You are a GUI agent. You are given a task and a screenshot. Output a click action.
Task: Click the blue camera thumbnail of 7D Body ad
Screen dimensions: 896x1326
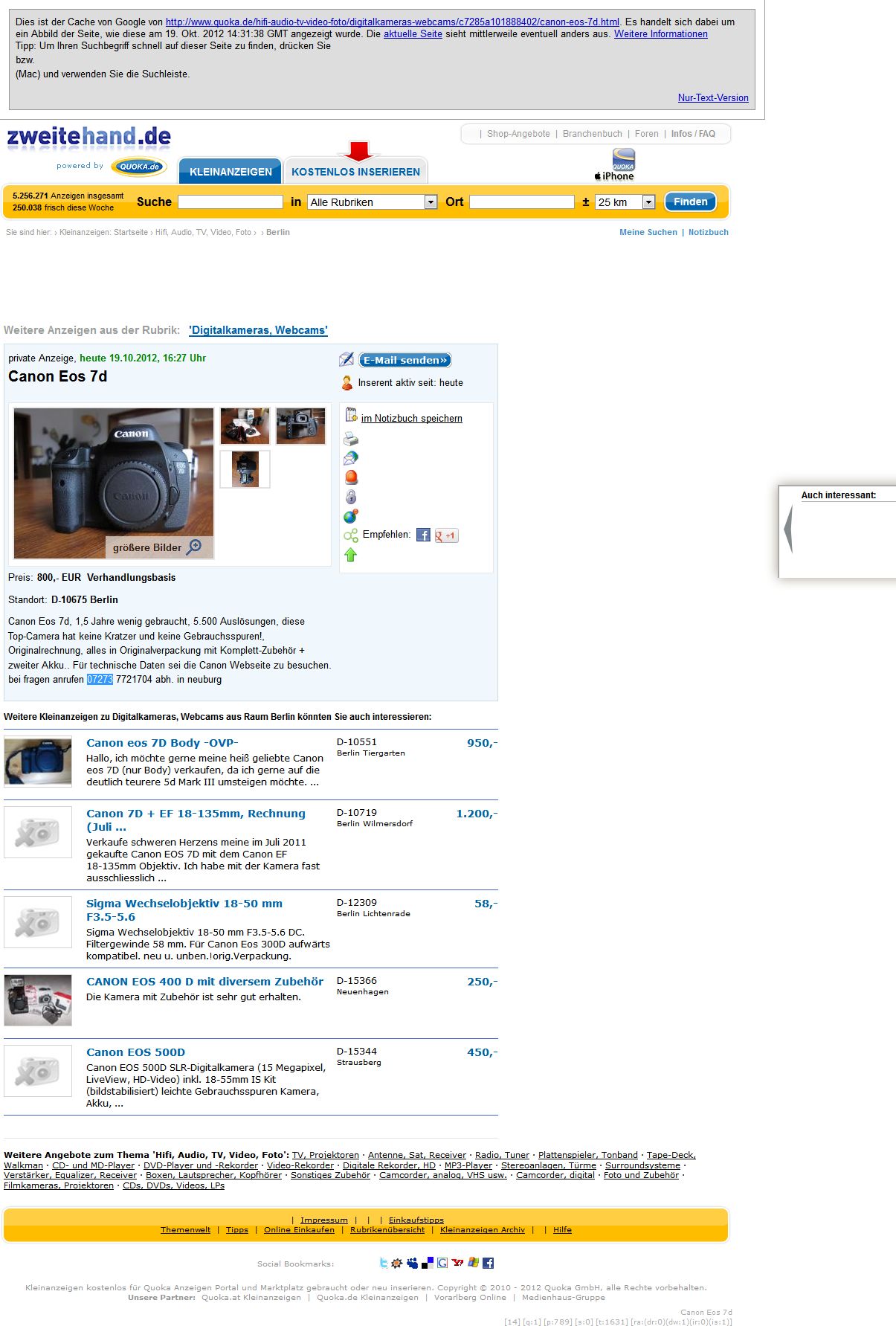38,762
